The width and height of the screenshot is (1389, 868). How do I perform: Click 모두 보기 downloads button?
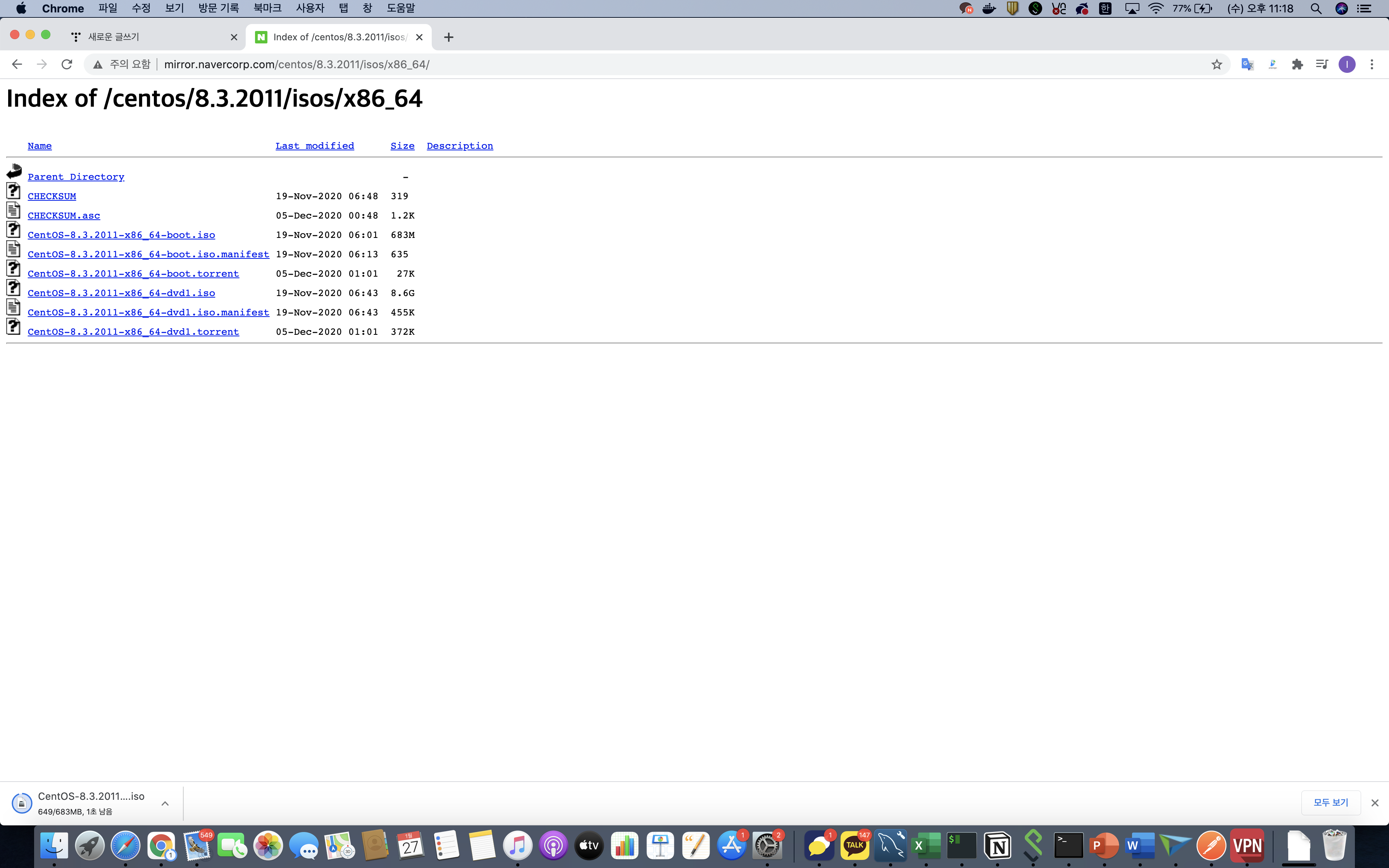tap(1330, 803)
